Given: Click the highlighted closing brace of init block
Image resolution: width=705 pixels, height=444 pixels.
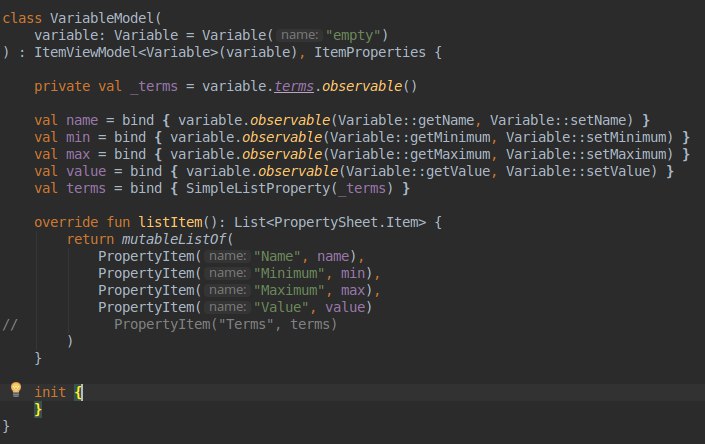Looking at the screenshot, I should (x=38, y=409).
